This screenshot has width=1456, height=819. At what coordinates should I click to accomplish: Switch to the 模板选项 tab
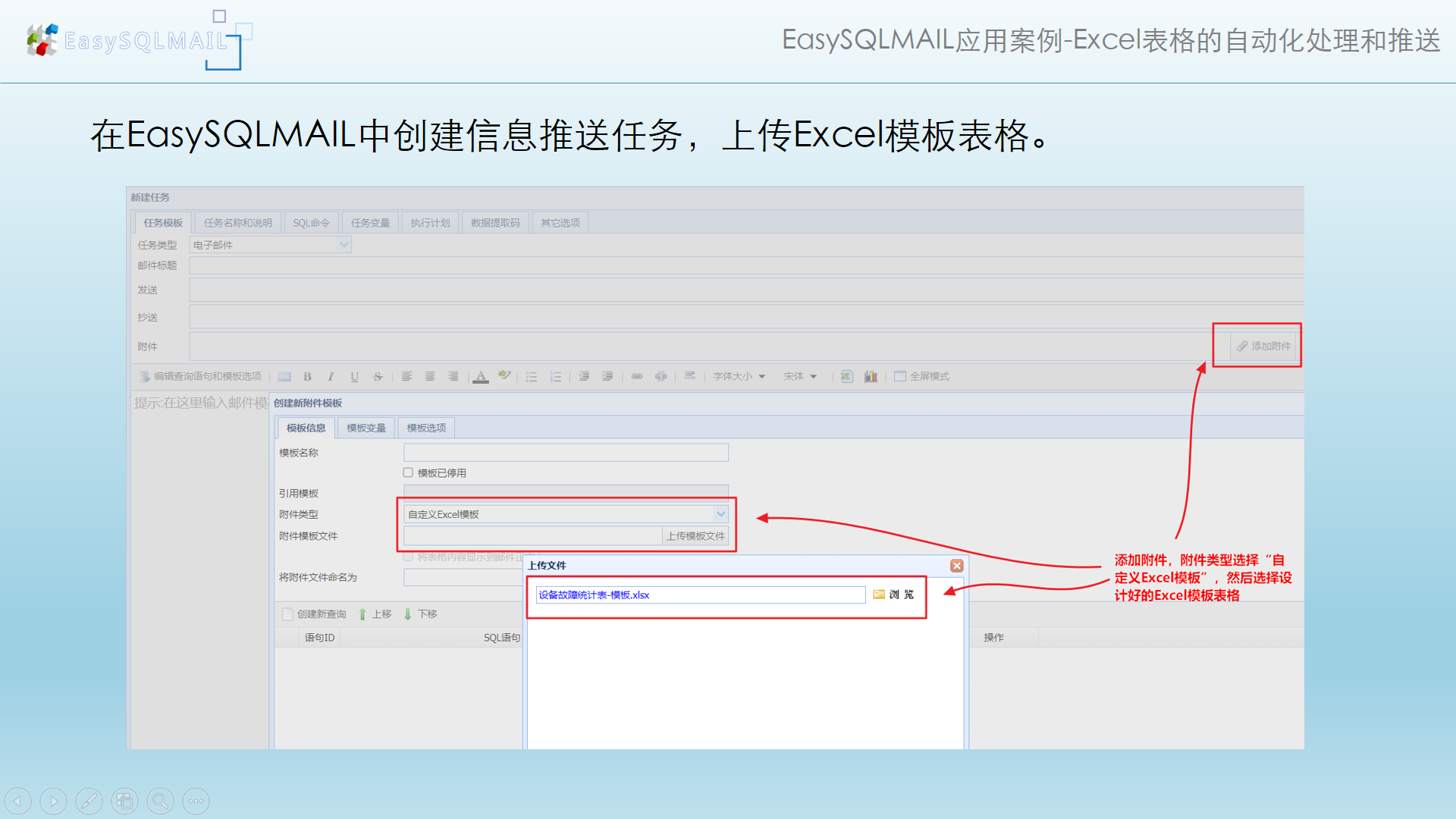point(426,428)
